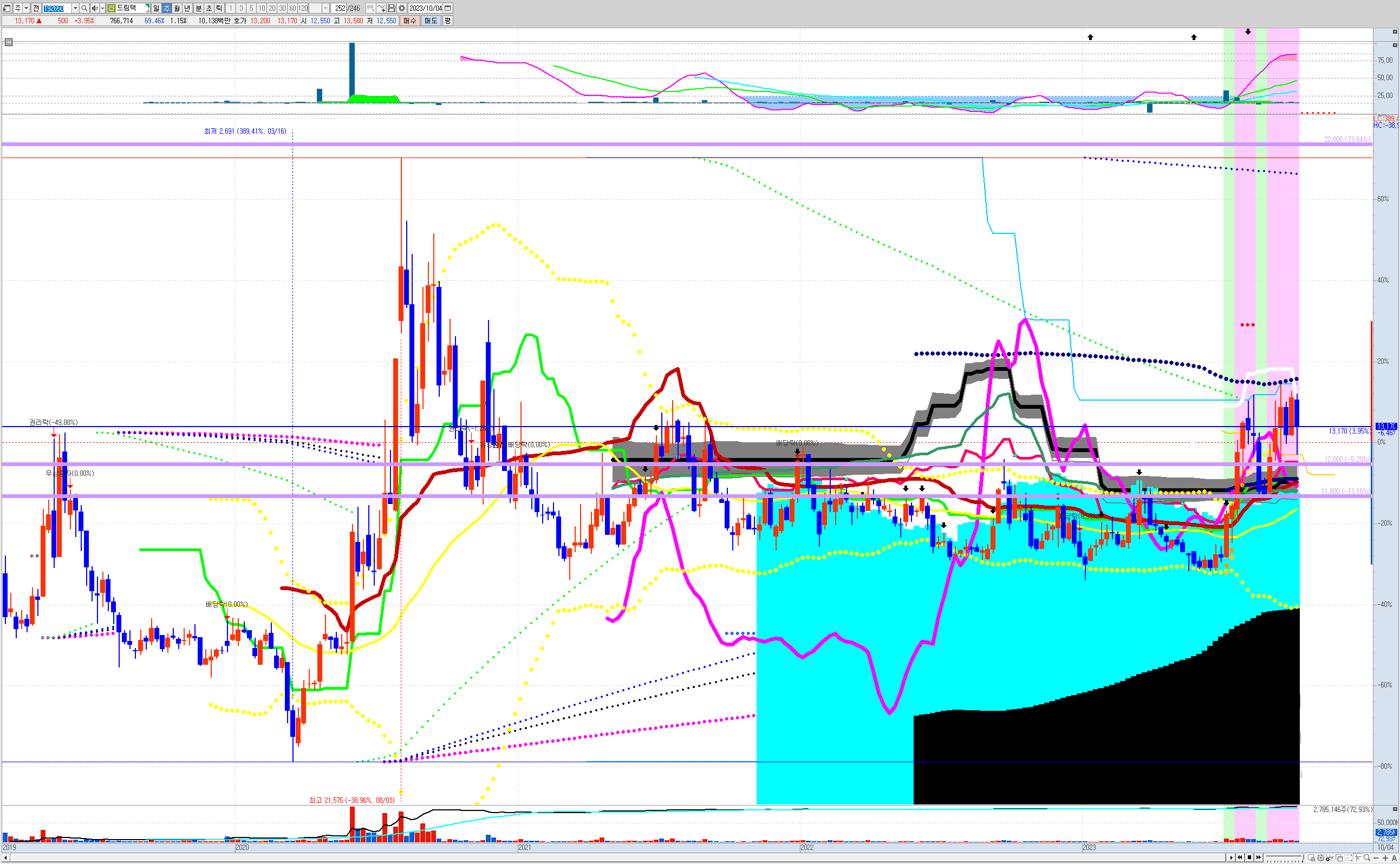Switch to the 틱 tick chart

tap(219, 8)
